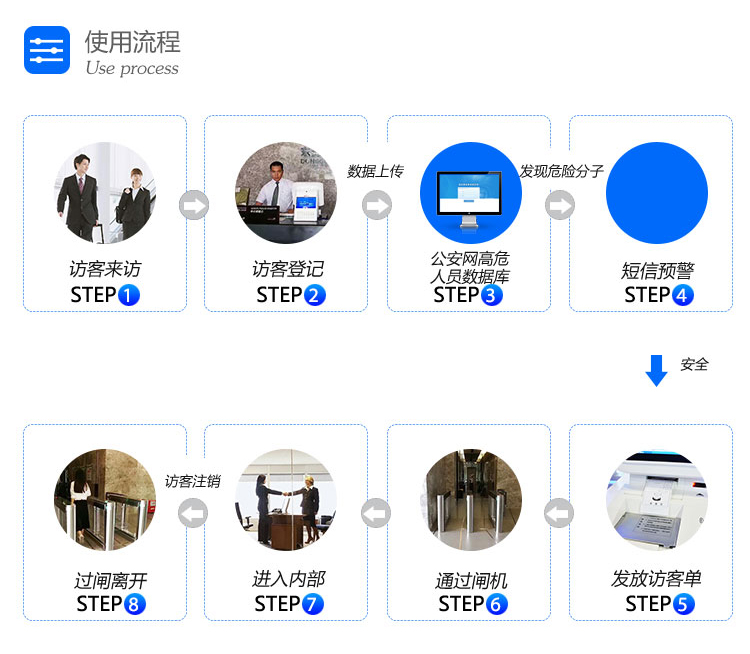
Task: Open the 通过闸机 turnstile photo
Action: coord(471,500)
